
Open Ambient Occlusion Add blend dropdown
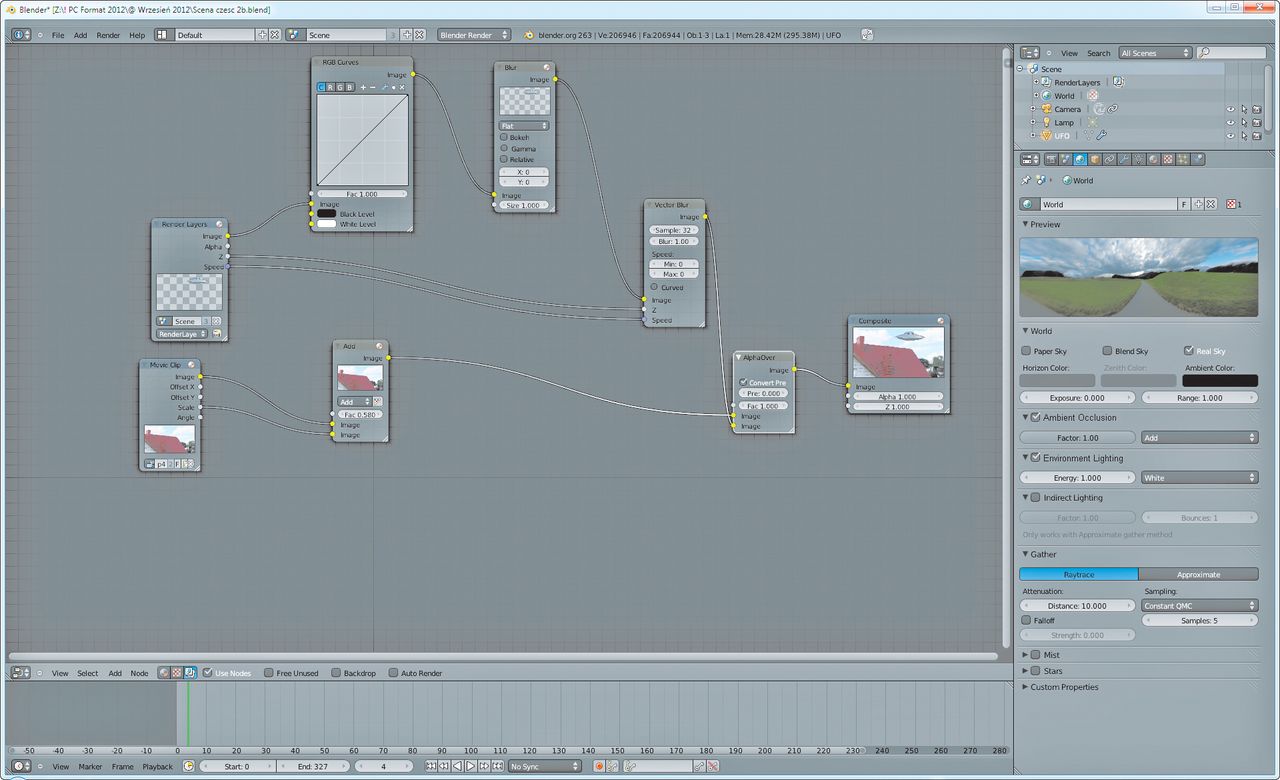(x=1200, y=437)
